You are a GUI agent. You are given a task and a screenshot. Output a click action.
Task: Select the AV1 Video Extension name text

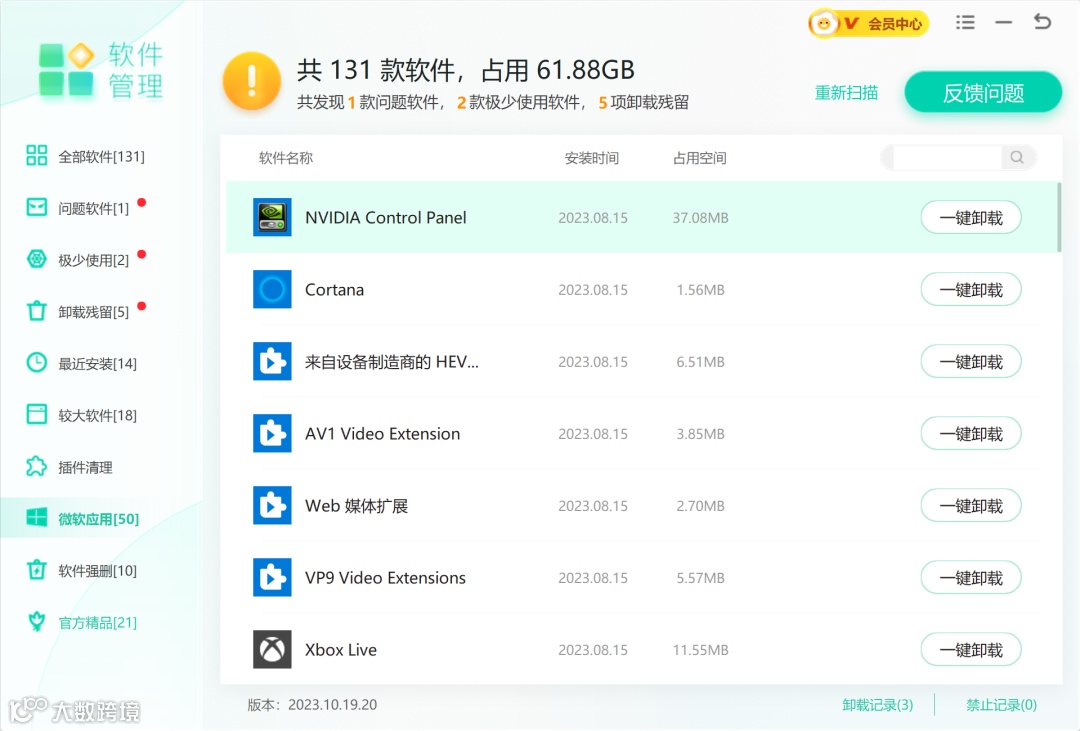tap(382, 433)
